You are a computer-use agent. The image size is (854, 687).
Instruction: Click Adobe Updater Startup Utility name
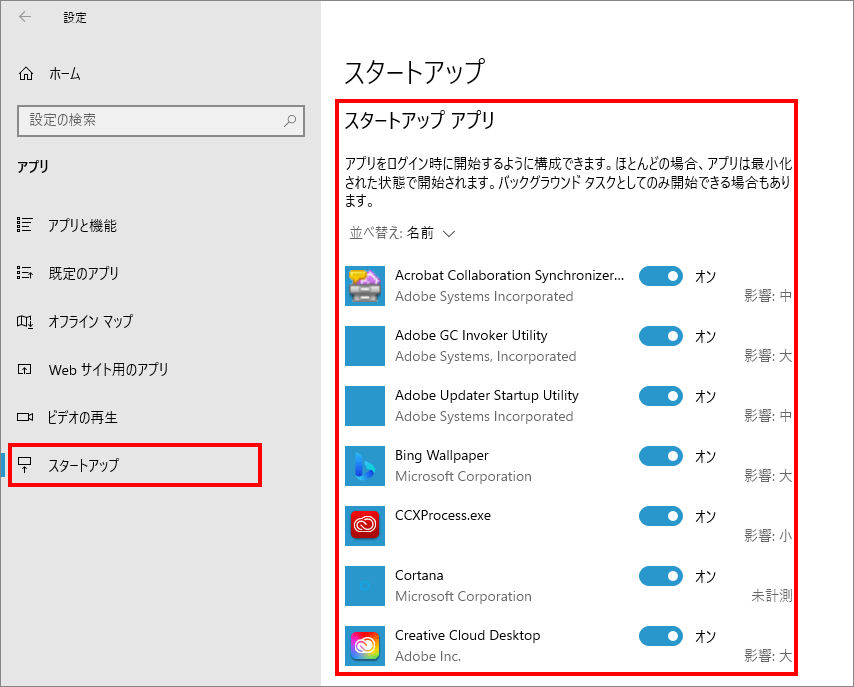[487, 396]
